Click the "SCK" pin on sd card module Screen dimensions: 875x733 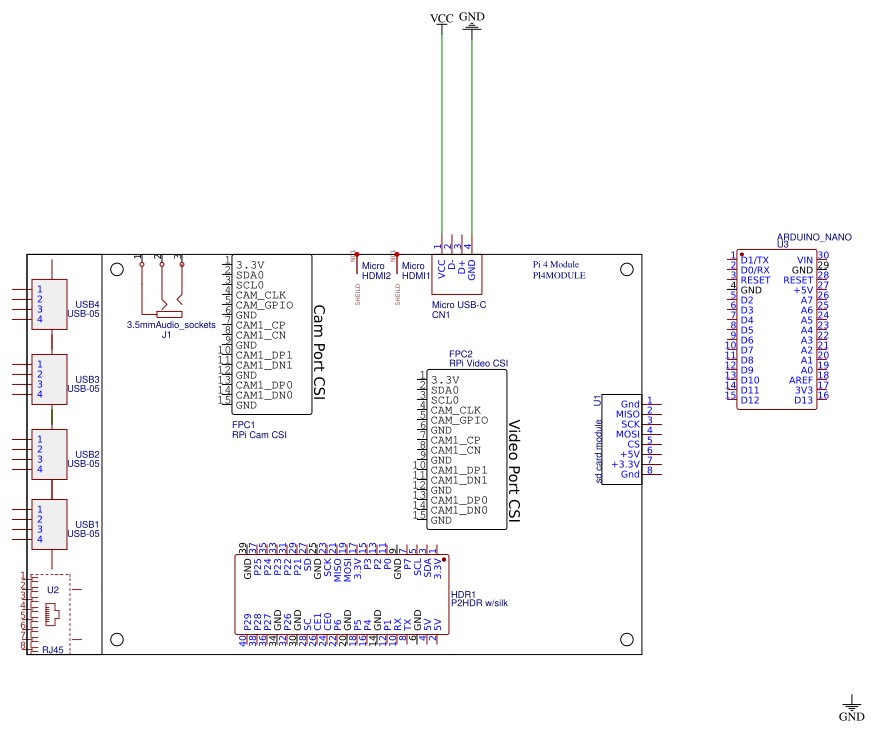tap(631, 424)
